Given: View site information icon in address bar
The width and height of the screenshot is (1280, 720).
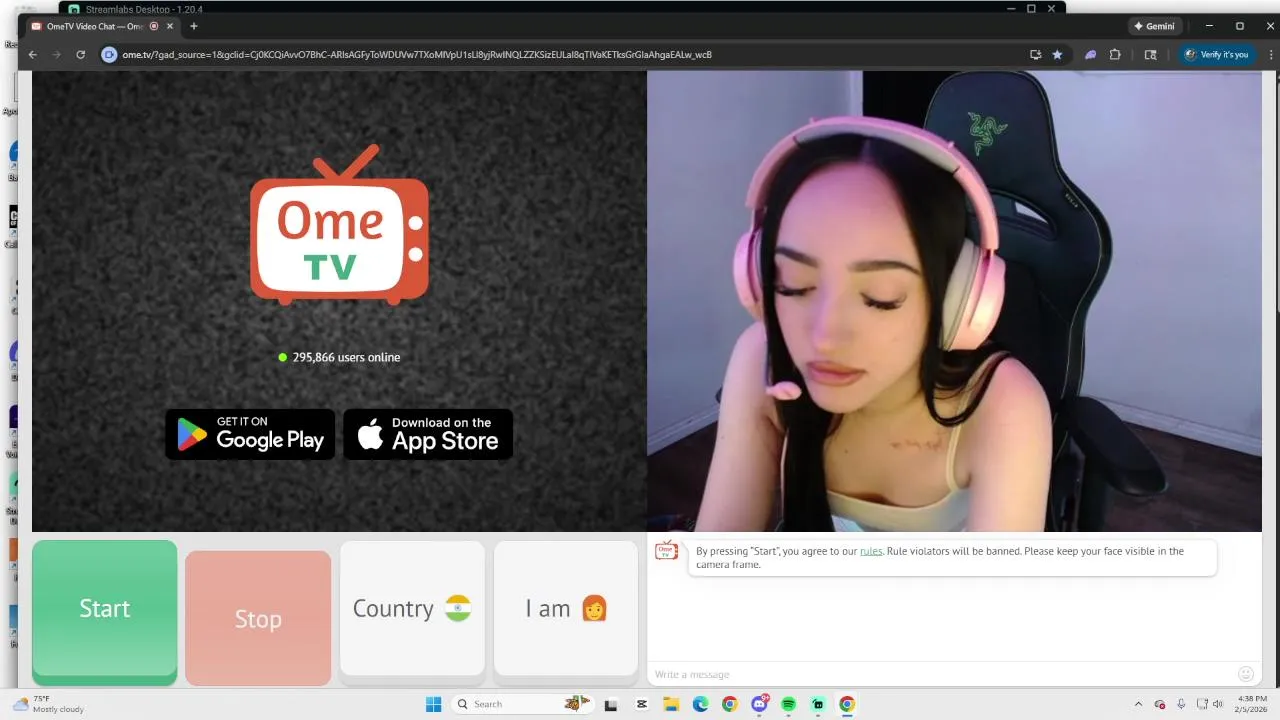Looking at the screenshot, I should 110,54.
